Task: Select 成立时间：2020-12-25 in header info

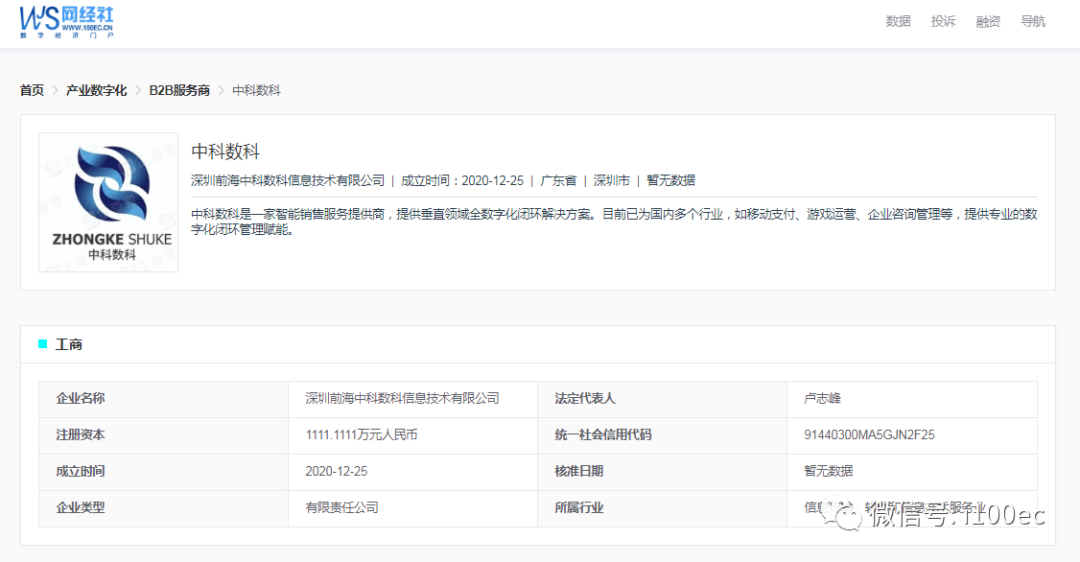Action: point(462,180)
